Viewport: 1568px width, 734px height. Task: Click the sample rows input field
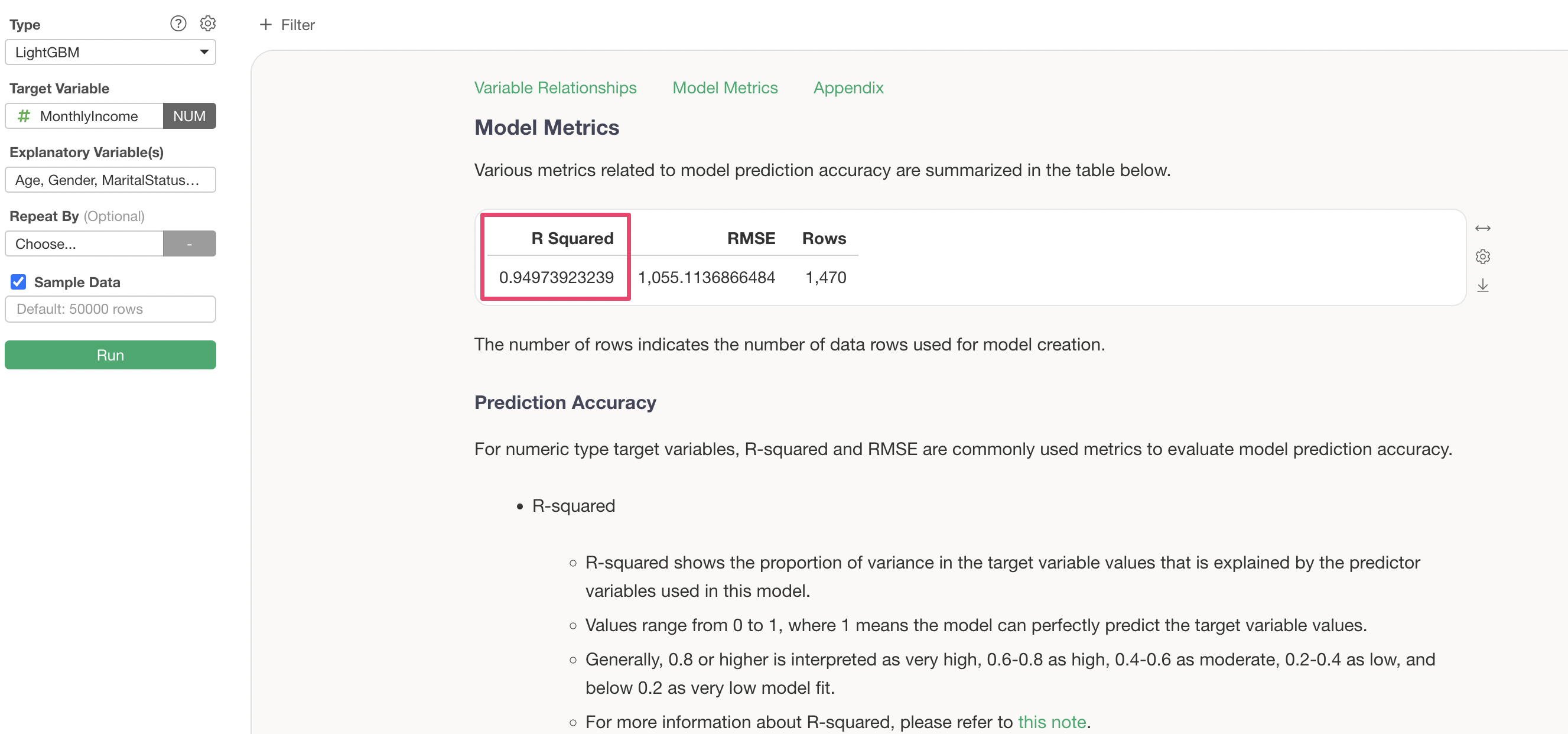(110, 310)
